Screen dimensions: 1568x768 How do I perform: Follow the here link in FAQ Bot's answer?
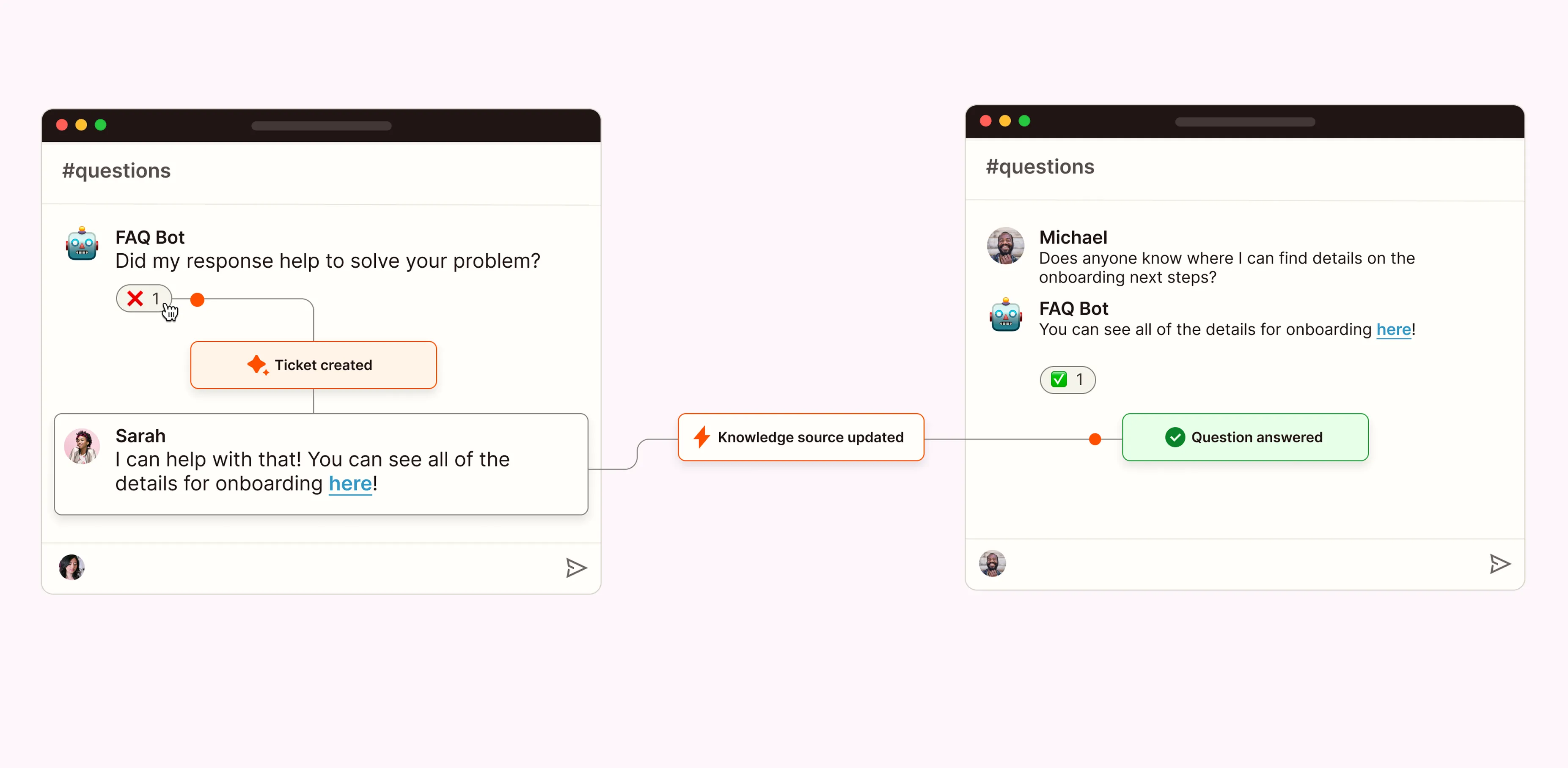[x=1394, y=329]
